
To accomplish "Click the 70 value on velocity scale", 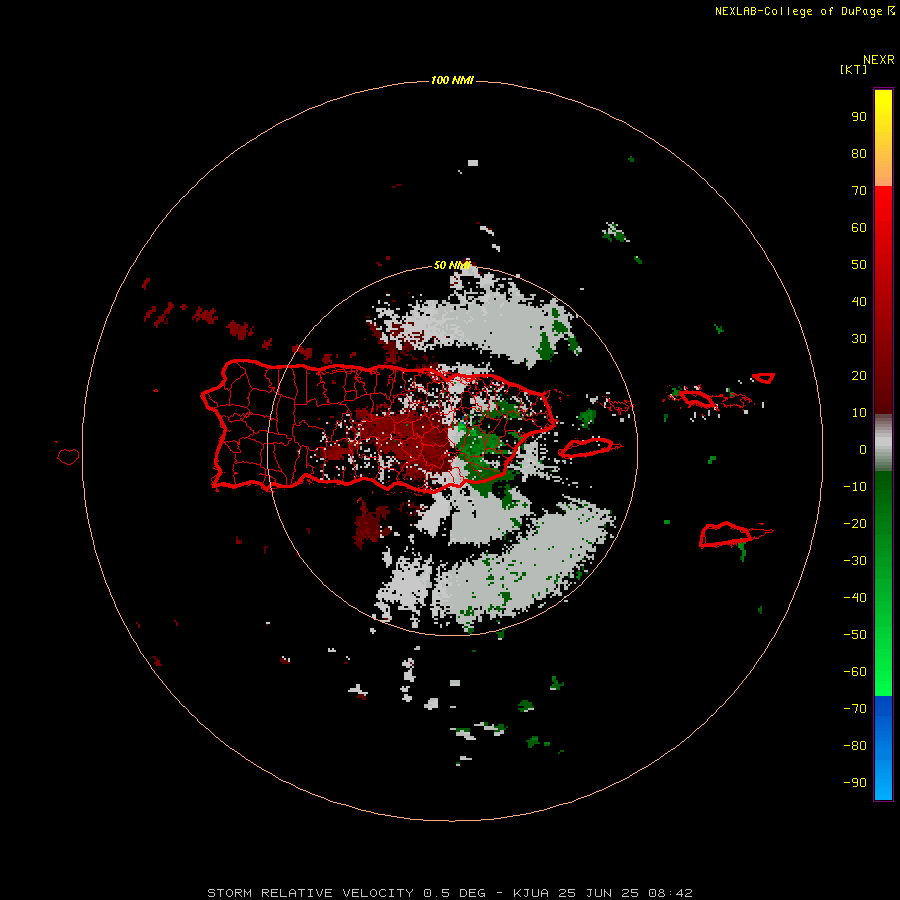I will [x=859, y=191].
